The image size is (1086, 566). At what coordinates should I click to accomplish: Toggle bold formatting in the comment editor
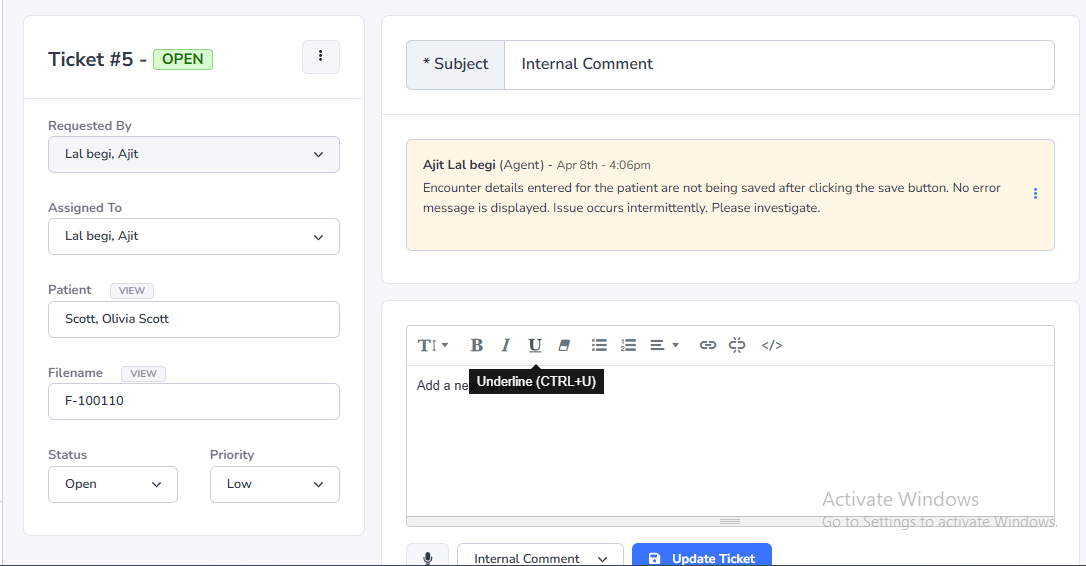click(x=477, y=345)
